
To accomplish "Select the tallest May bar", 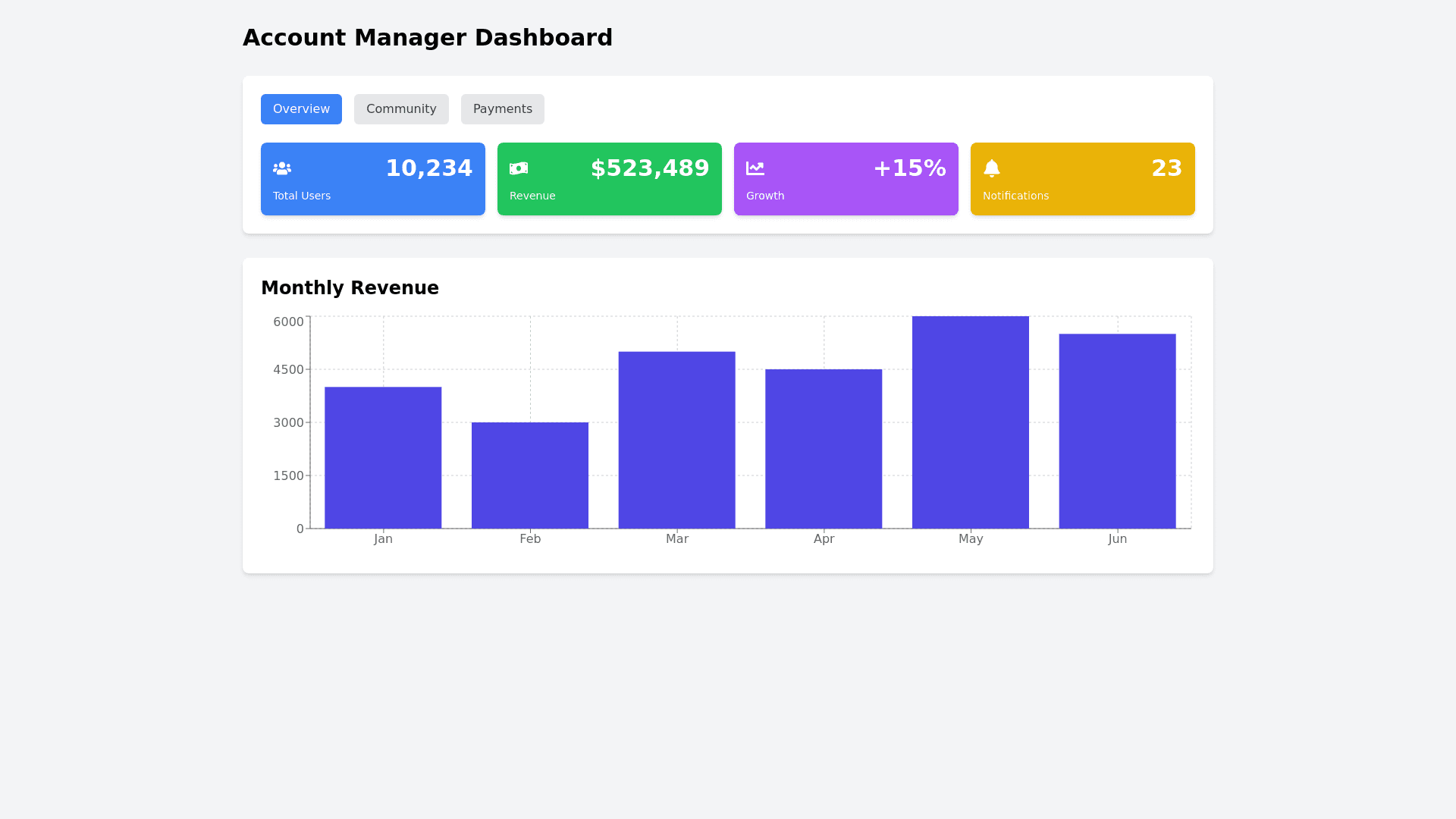I will pos(971,422).
